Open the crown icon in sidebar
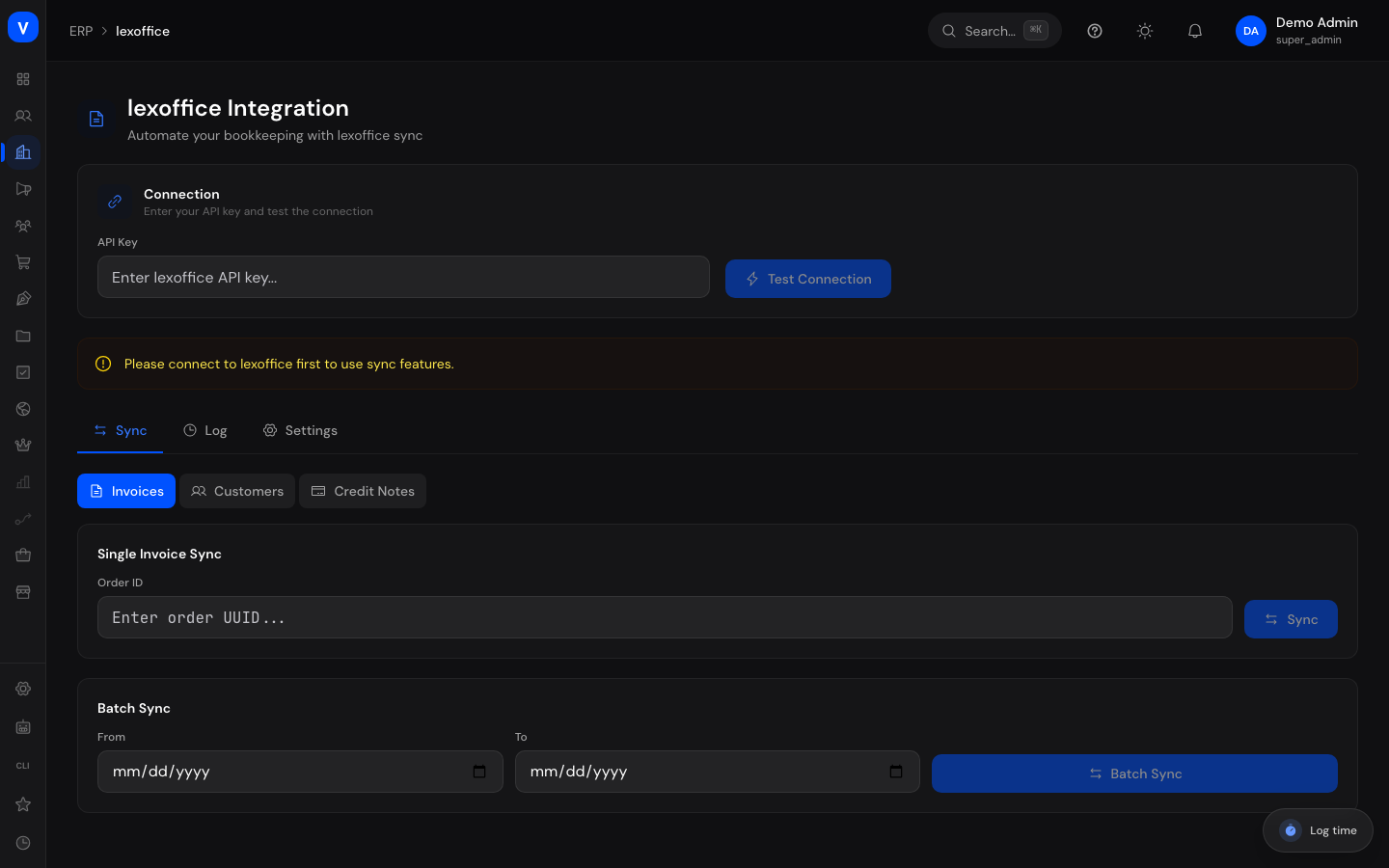 click(23, 446)
